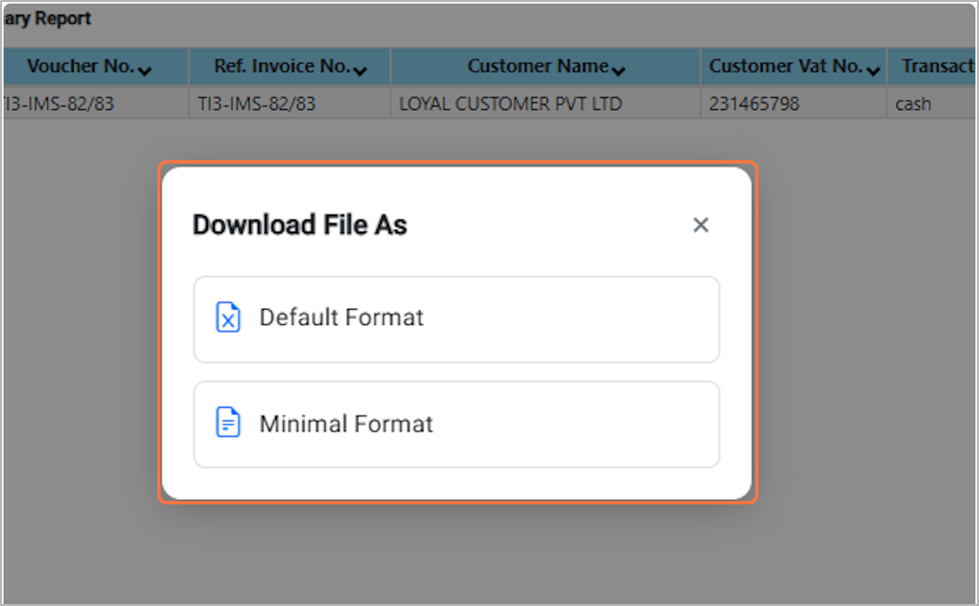
Task: Click the partially visible Transact column header
Action: point(936,67)
